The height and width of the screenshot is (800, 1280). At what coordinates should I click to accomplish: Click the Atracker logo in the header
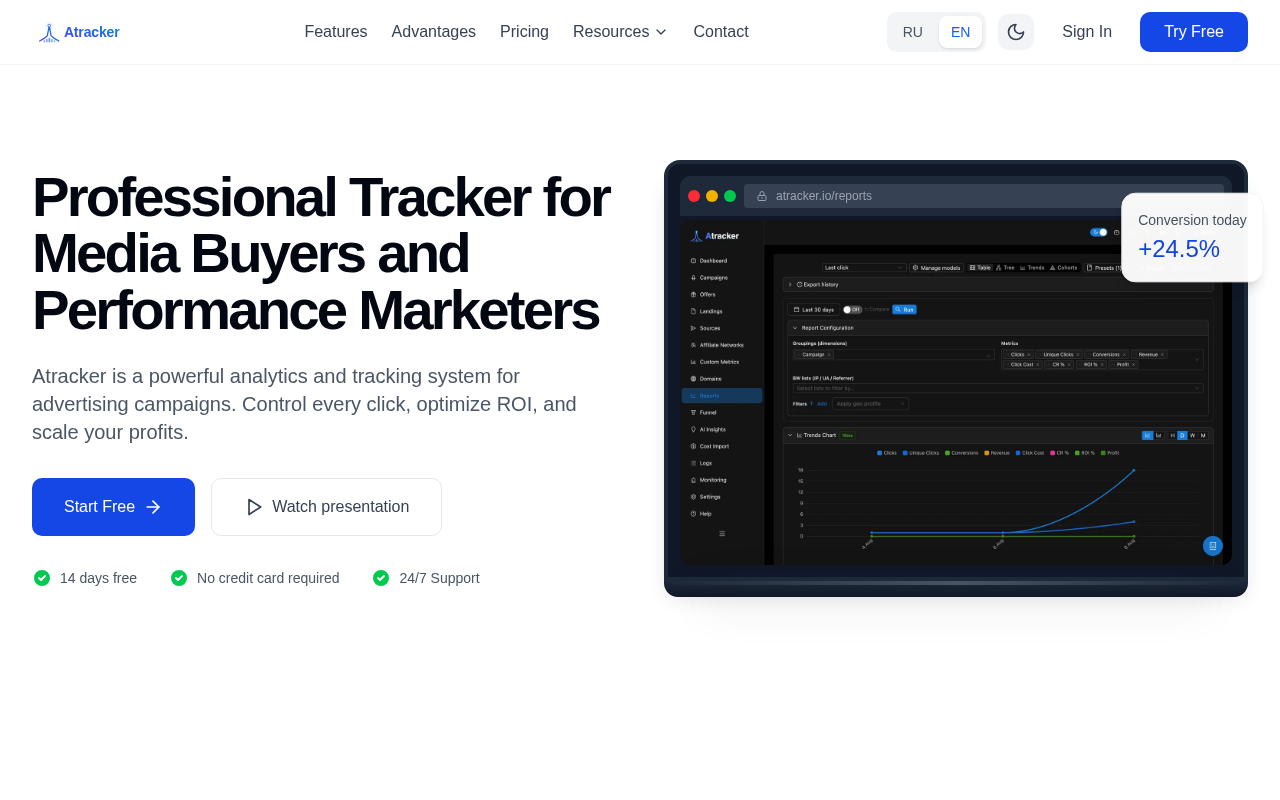point(79,32)
